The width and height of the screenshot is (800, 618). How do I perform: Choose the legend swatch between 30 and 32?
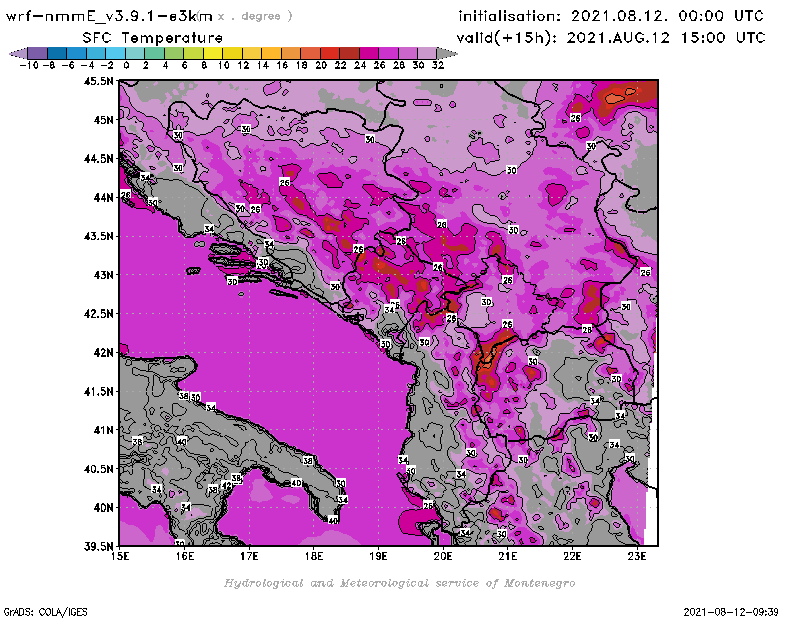[x=427, y=53]
